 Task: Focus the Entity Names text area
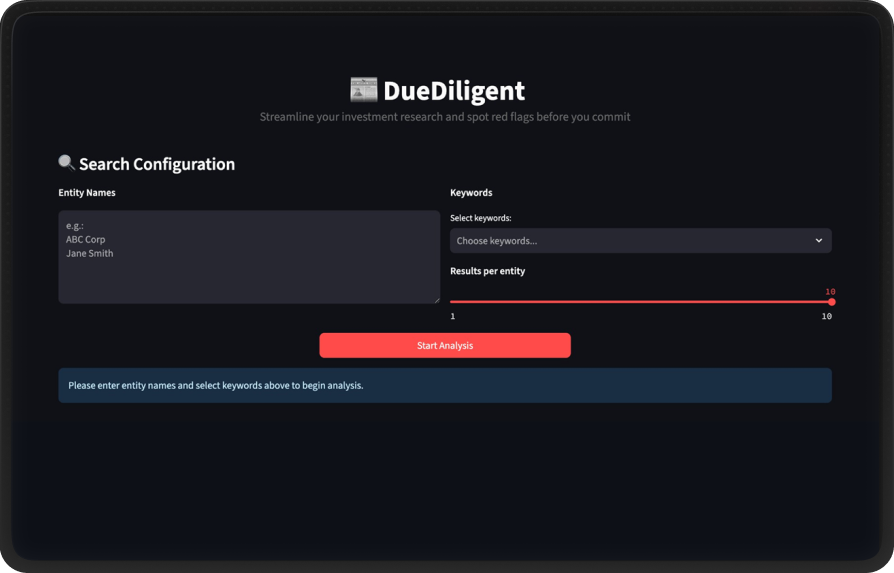click(249, 257)
